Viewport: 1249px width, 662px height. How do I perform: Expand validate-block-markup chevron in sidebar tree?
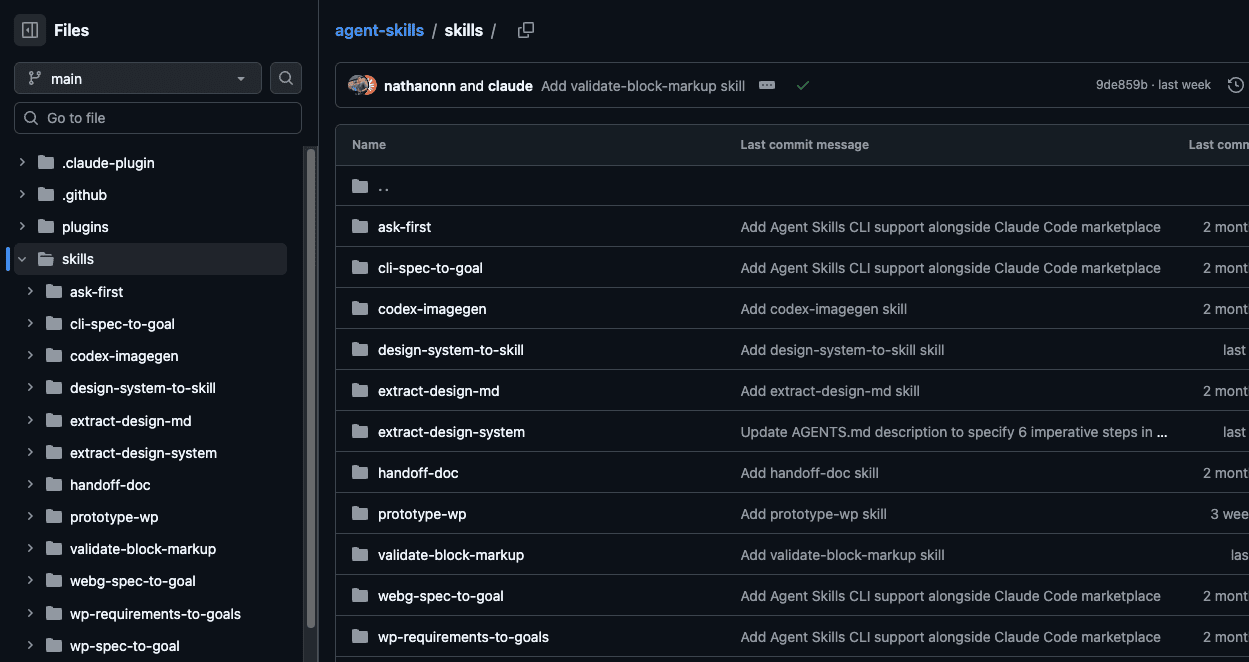pyautogui.click(x=30, y=549)
